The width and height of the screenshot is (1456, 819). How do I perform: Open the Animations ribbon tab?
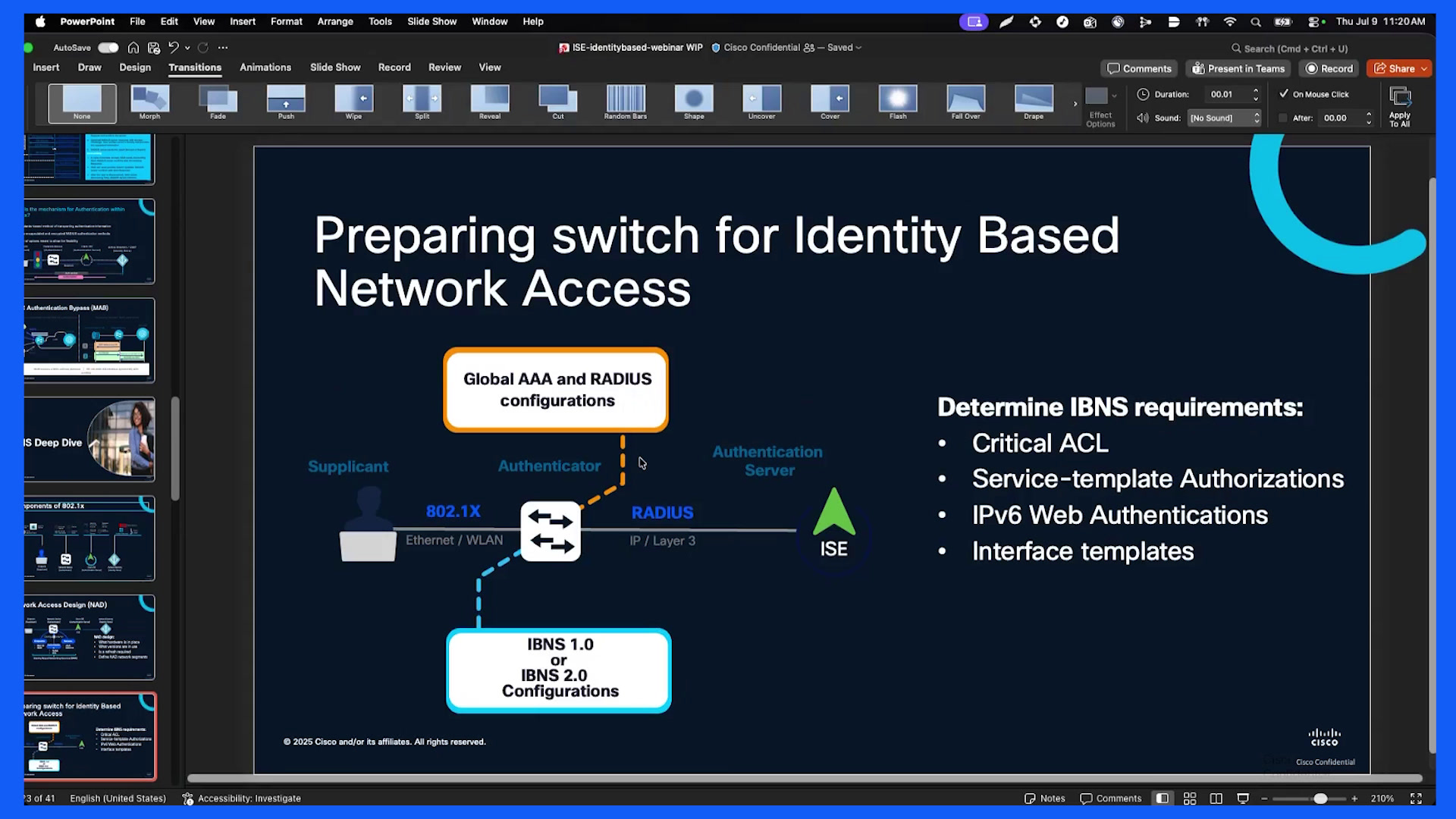(265, 67)
